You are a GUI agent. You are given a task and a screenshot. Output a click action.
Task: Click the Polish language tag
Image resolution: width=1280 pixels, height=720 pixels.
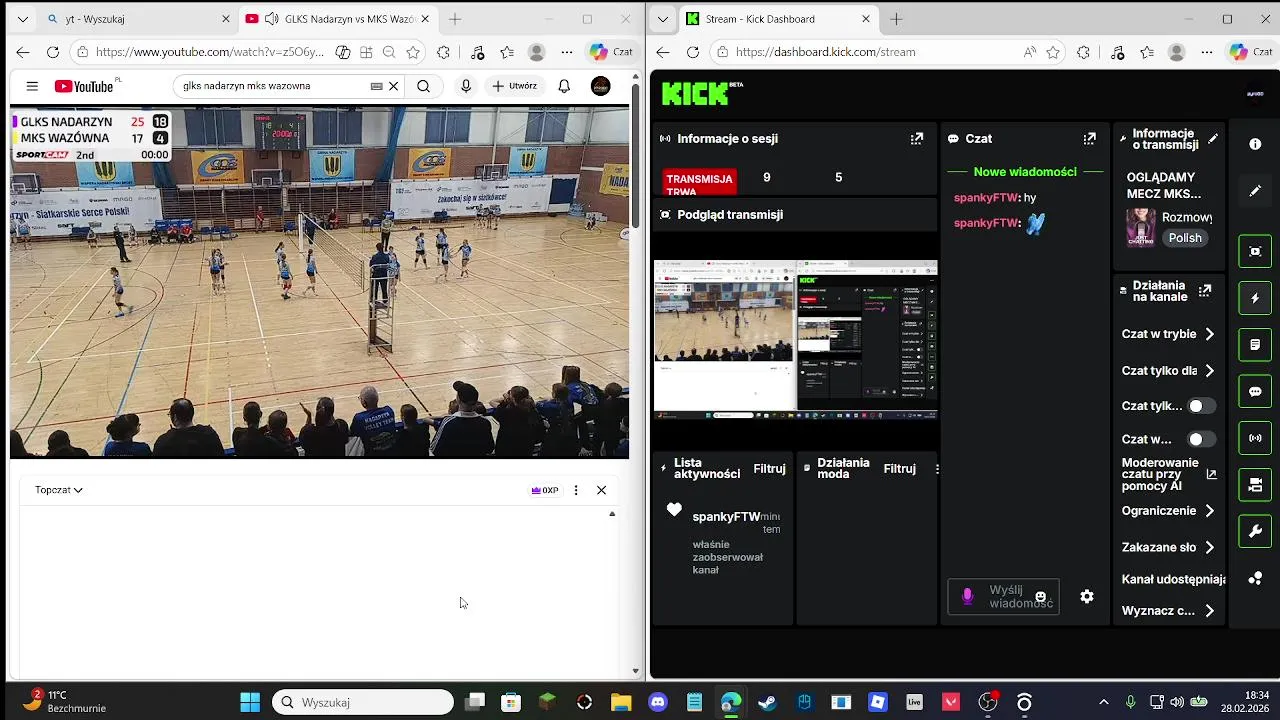pos(1185,238)
